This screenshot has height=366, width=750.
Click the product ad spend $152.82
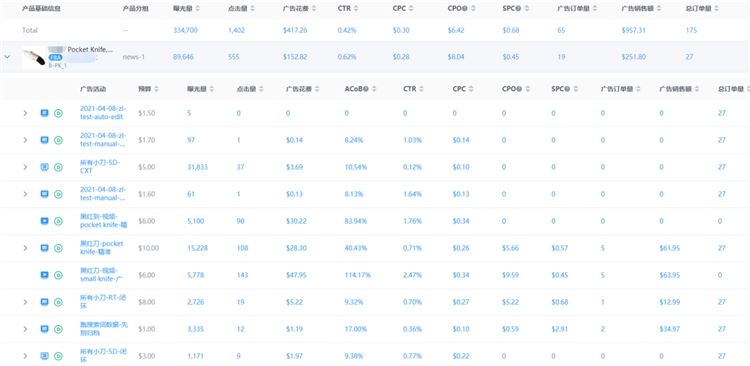point(295,57)
